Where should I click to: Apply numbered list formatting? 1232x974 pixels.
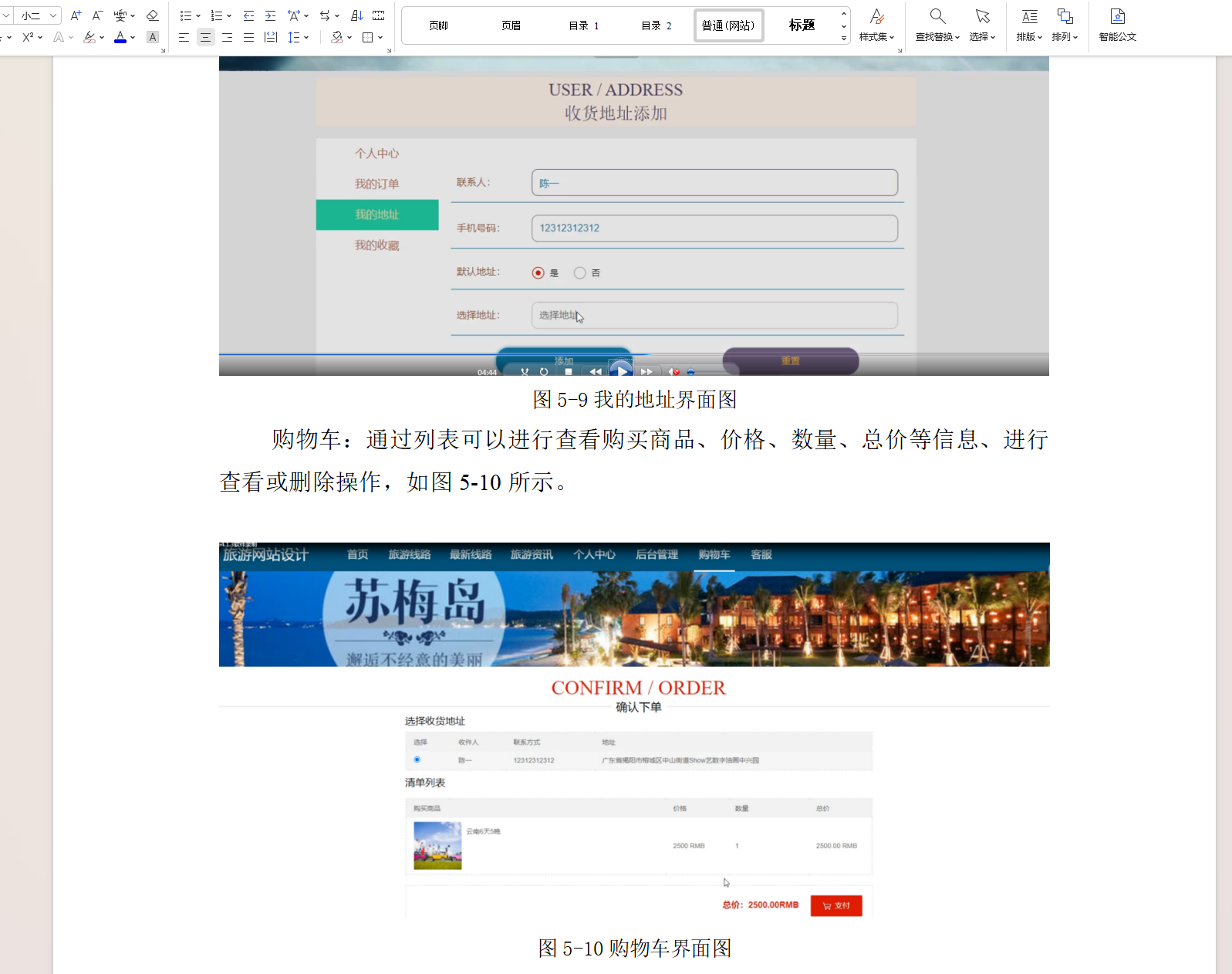(x=217, y=15)
